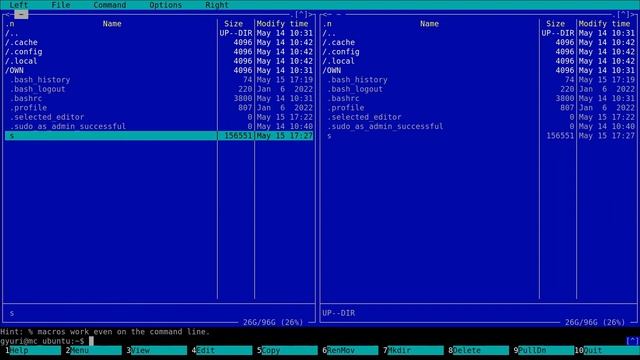Select .bash_logout in right panel
This screenshot has height=360, width=640.
[430, 89]
